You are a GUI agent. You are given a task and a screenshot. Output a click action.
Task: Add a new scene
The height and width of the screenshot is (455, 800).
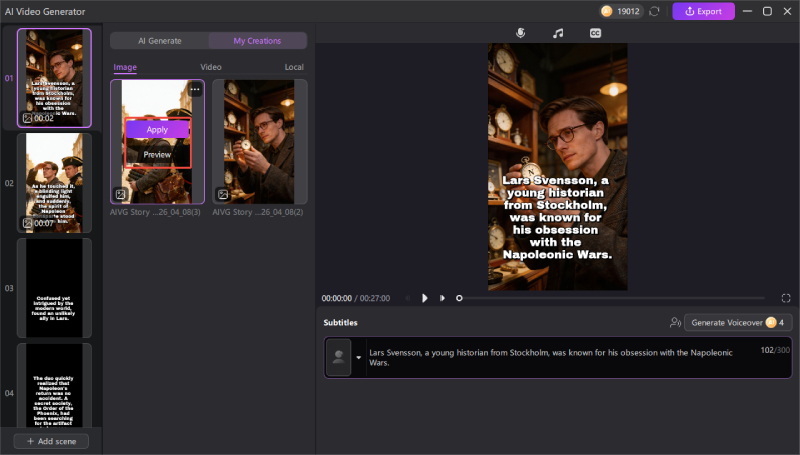coord(51,441)
